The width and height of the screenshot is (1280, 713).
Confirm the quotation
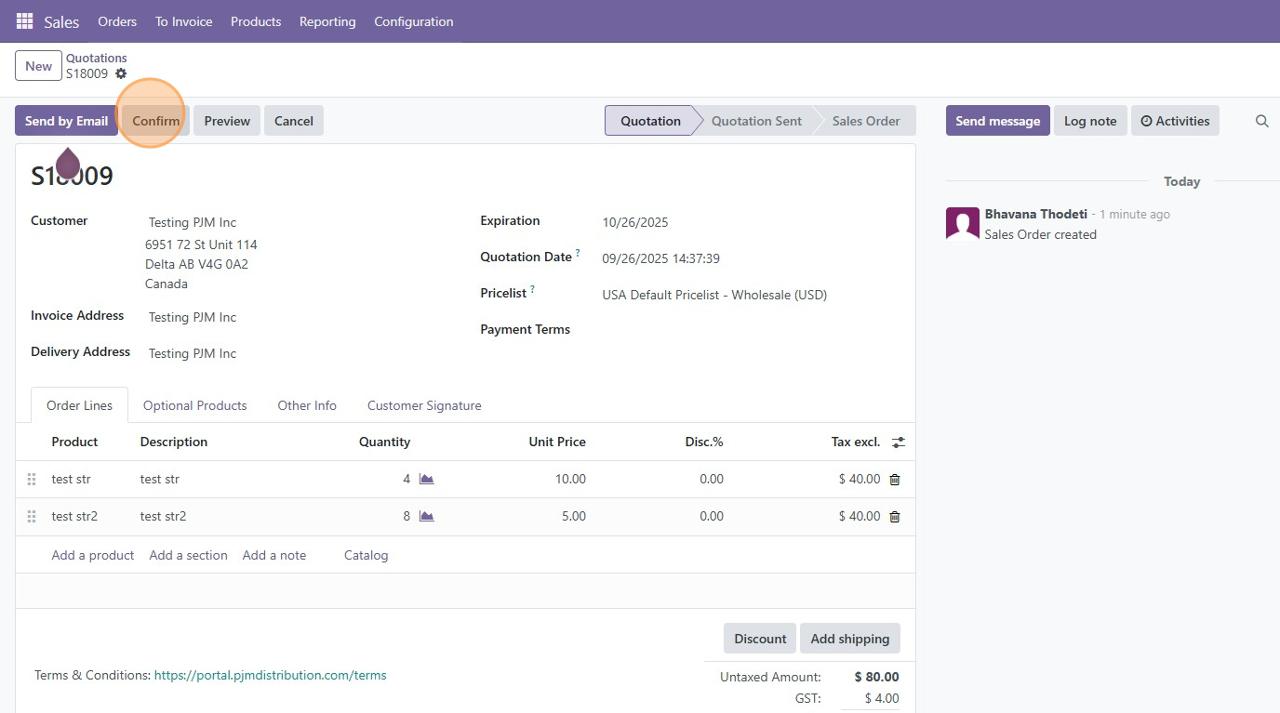point(156,121)
